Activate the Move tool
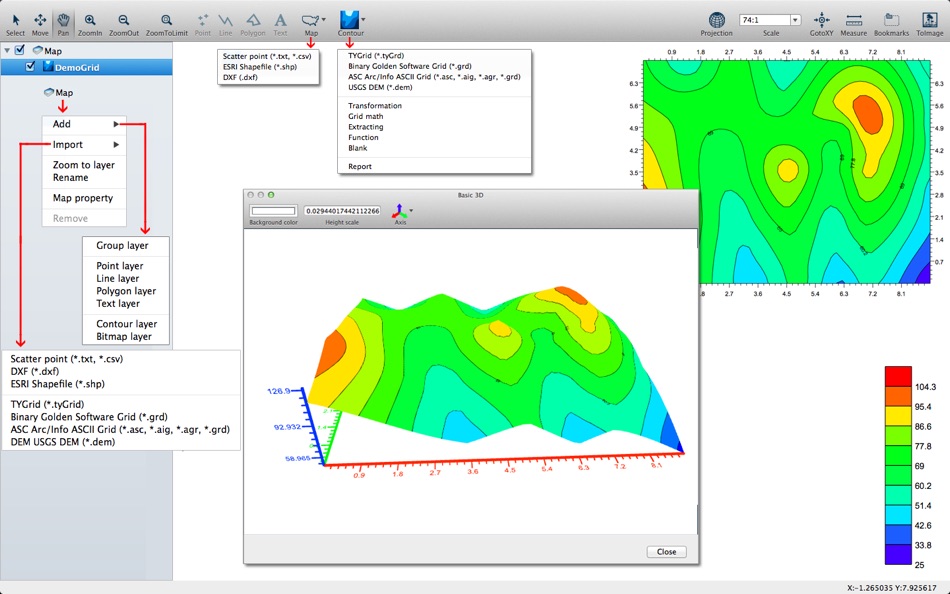This screenshot has height=594, width=950. (x=40, y=24)
